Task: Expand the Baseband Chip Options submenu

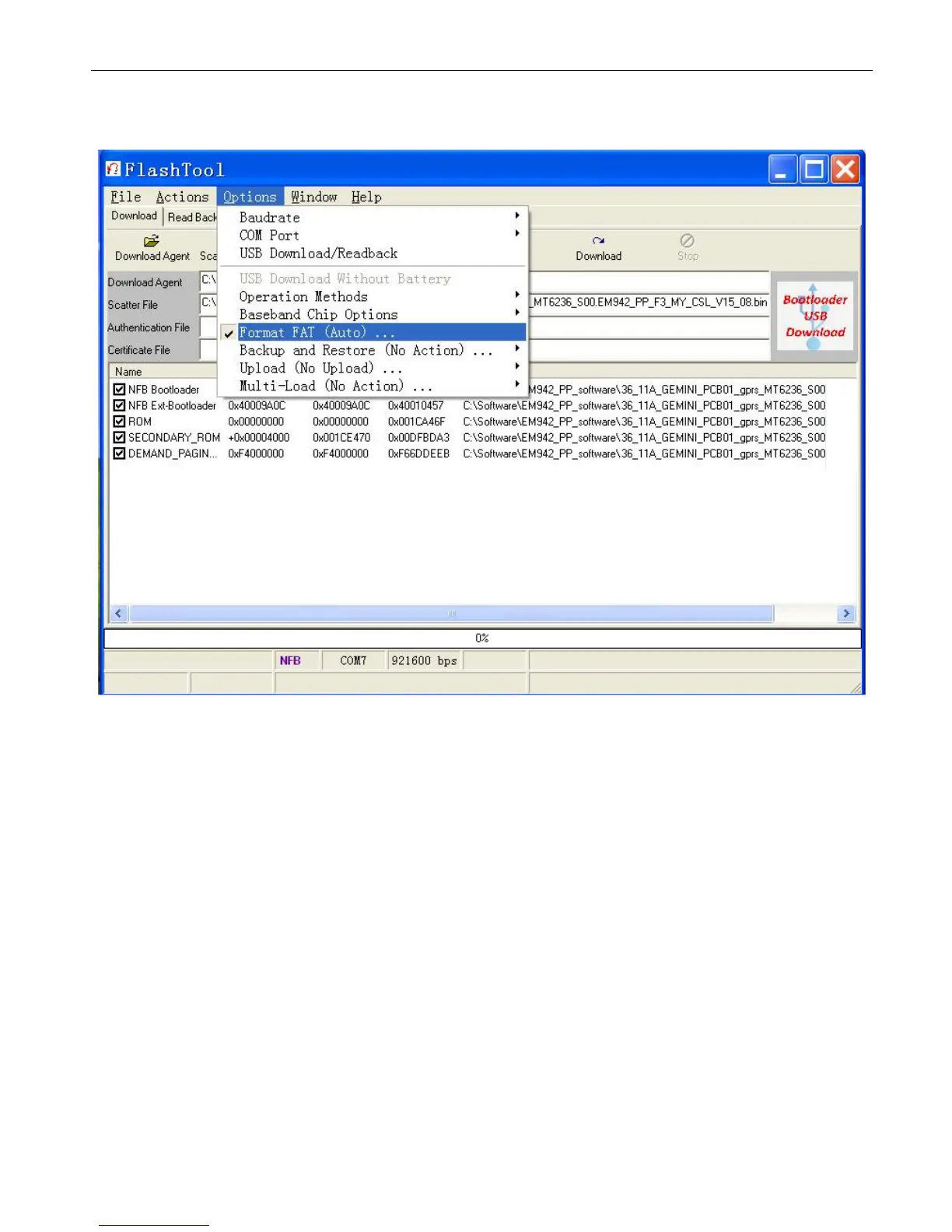Action: coord(373,314)
